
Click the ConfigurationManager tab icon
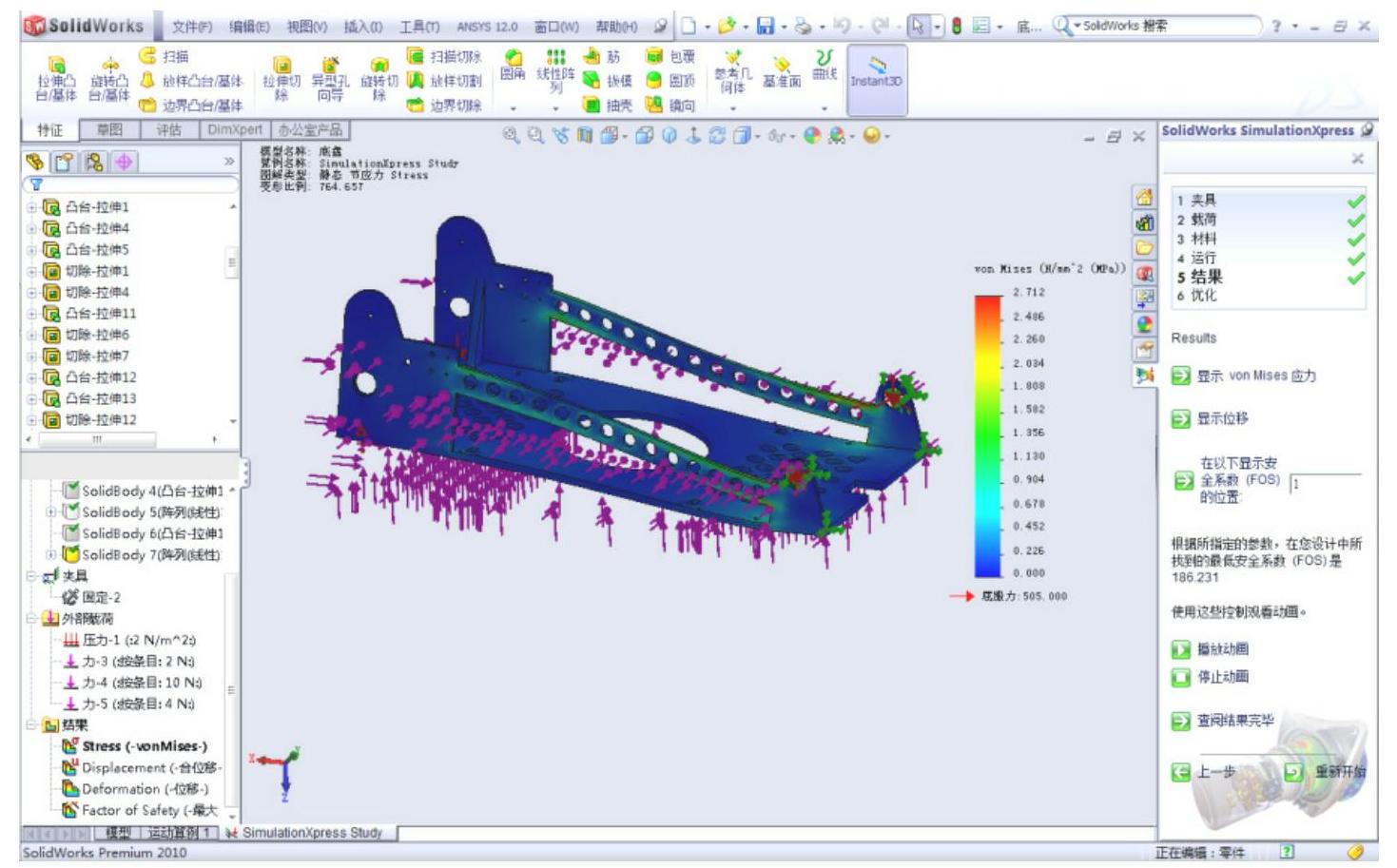[x=94, y=162]
